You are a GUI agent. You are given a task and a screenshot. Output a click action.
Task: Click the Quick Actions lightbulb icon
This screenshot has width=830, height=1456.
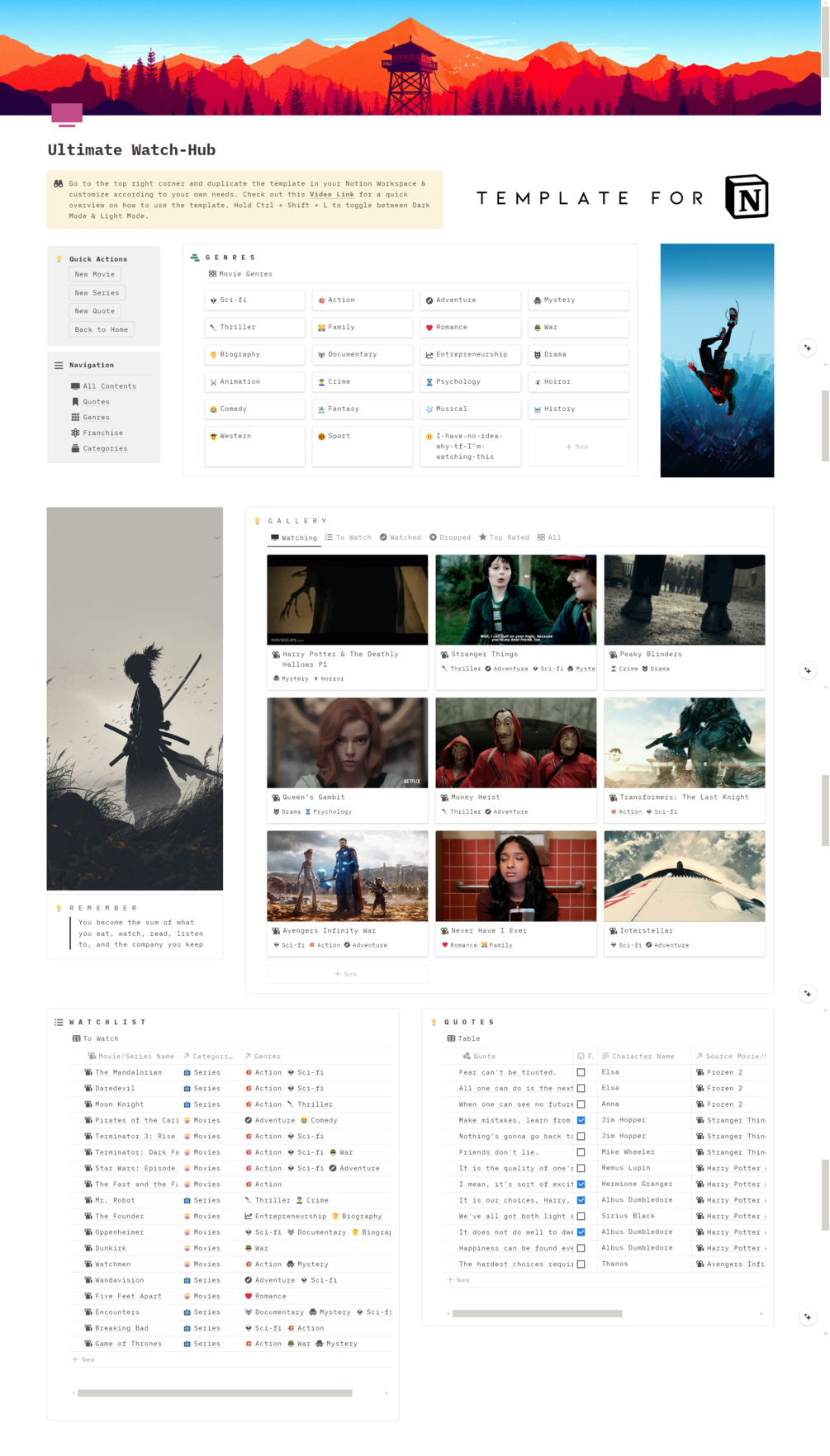point(59,259)
